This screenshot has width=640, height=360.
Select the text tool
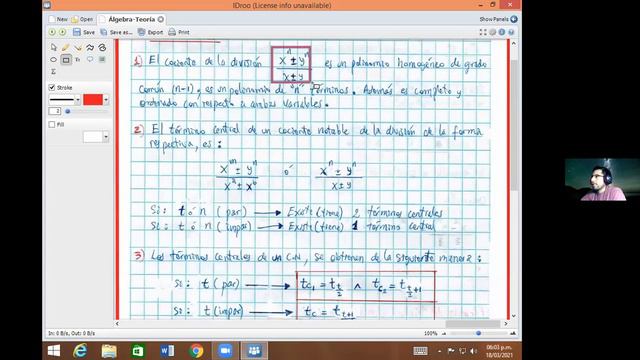(78, 60)
